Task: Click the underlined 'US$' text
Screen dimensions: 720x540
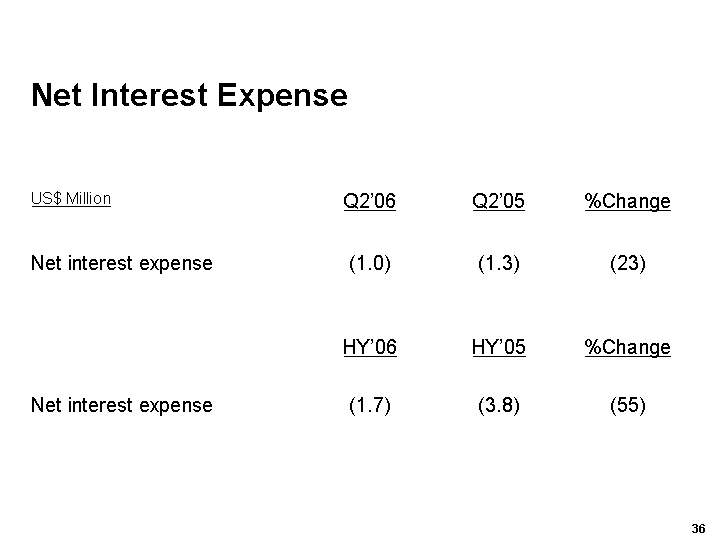Action: click(x=46, y=198)
